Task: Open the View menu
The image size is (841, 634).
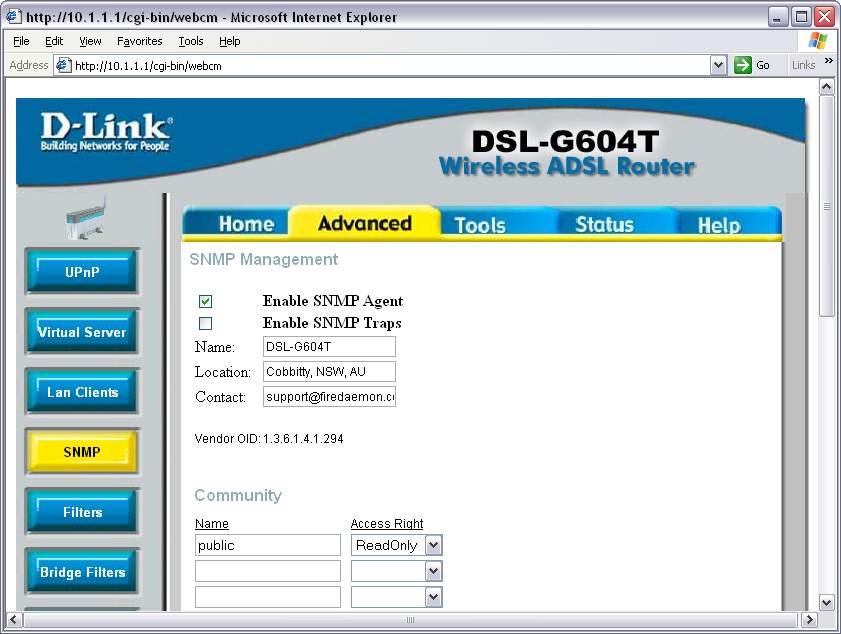Action: pyautogui.click(x=90, y=41)
